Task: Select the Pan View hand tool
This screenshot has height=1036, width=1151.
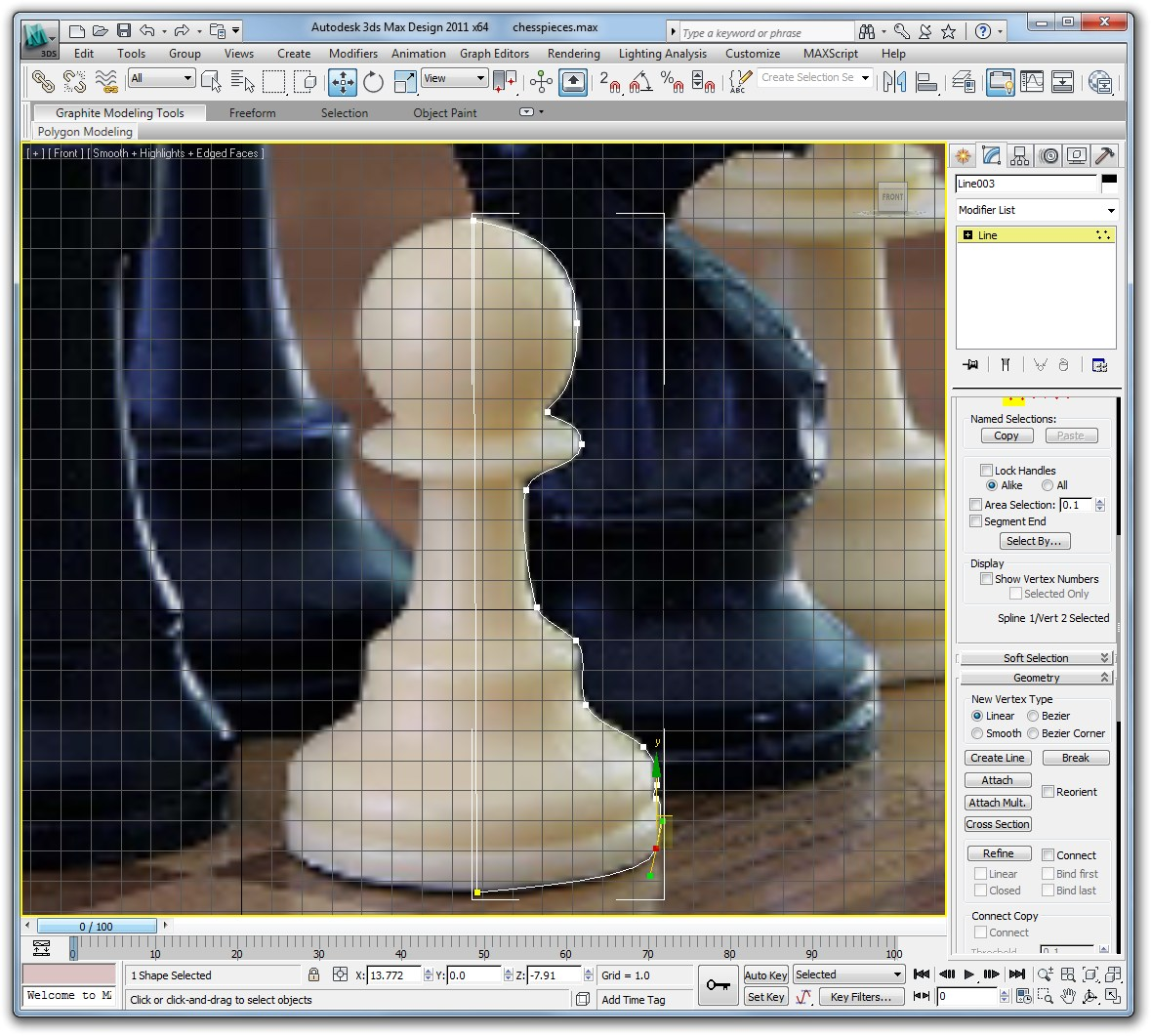Action: click(1069, 997)
